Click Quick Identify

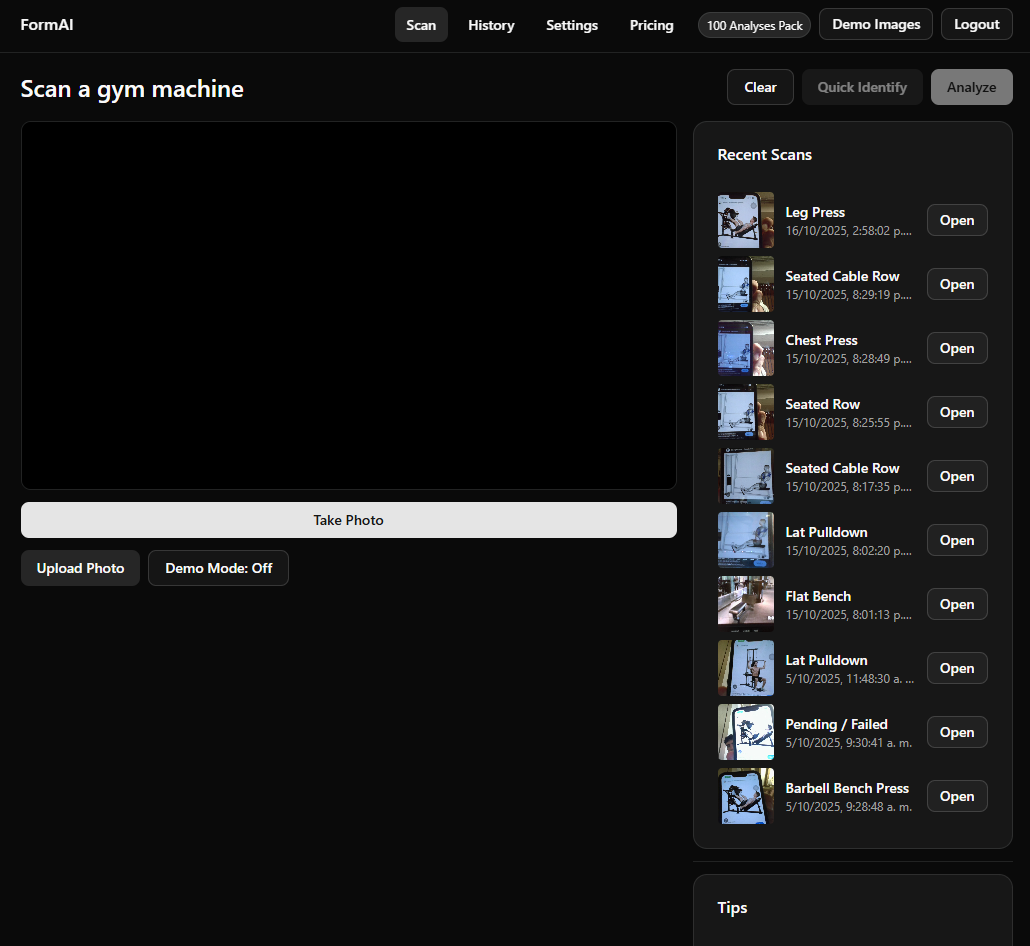862,87
